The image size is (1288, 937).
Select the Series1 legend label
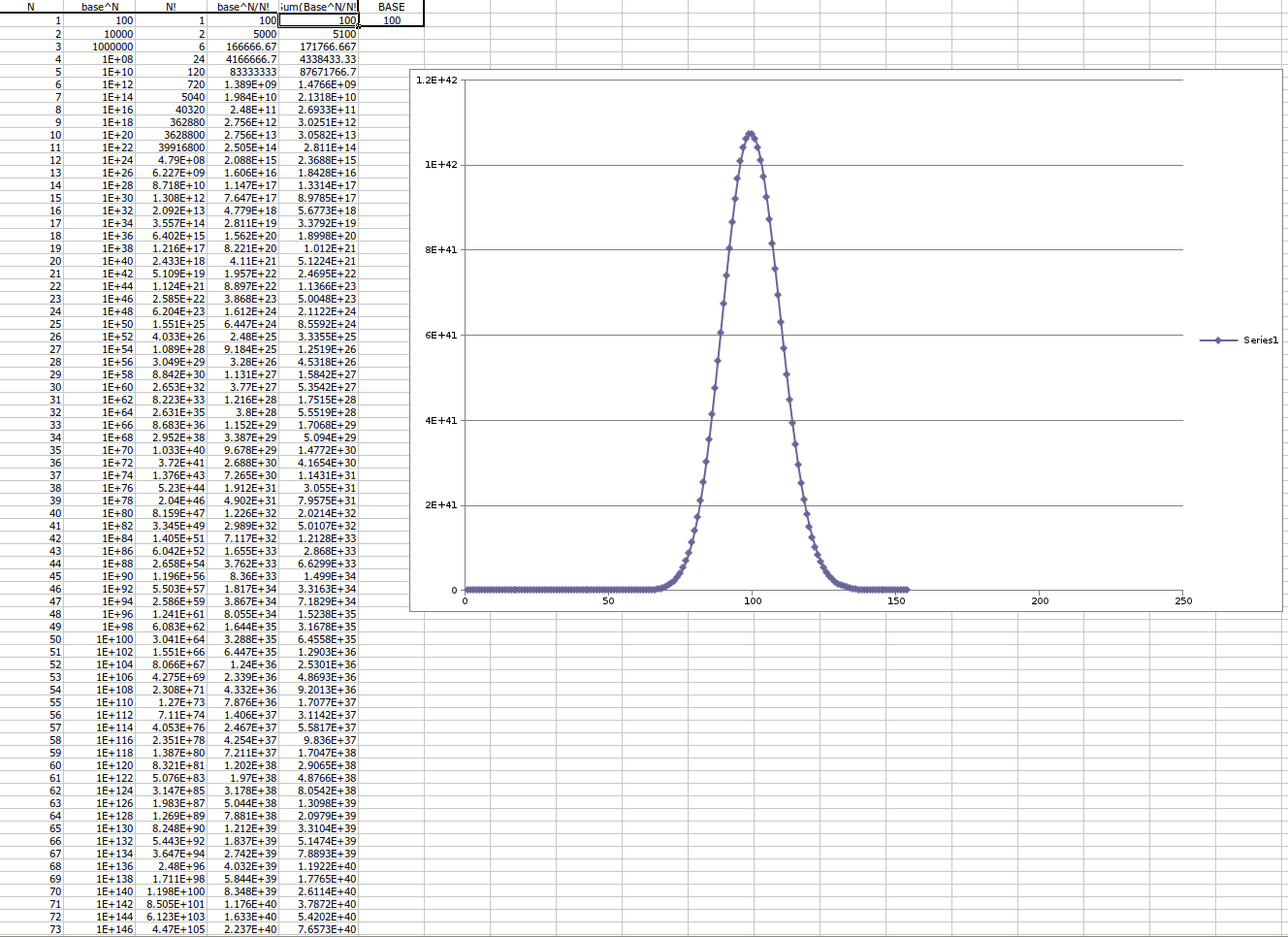(1260, 340)
